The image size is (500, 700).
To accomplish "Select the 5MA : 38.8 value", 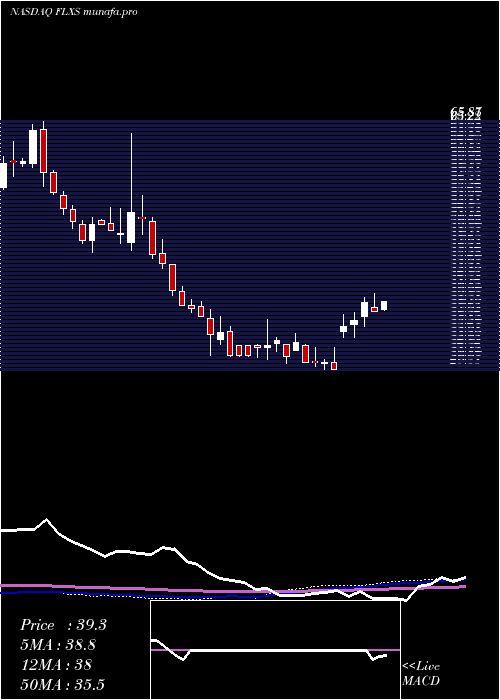I will (58, 645).
